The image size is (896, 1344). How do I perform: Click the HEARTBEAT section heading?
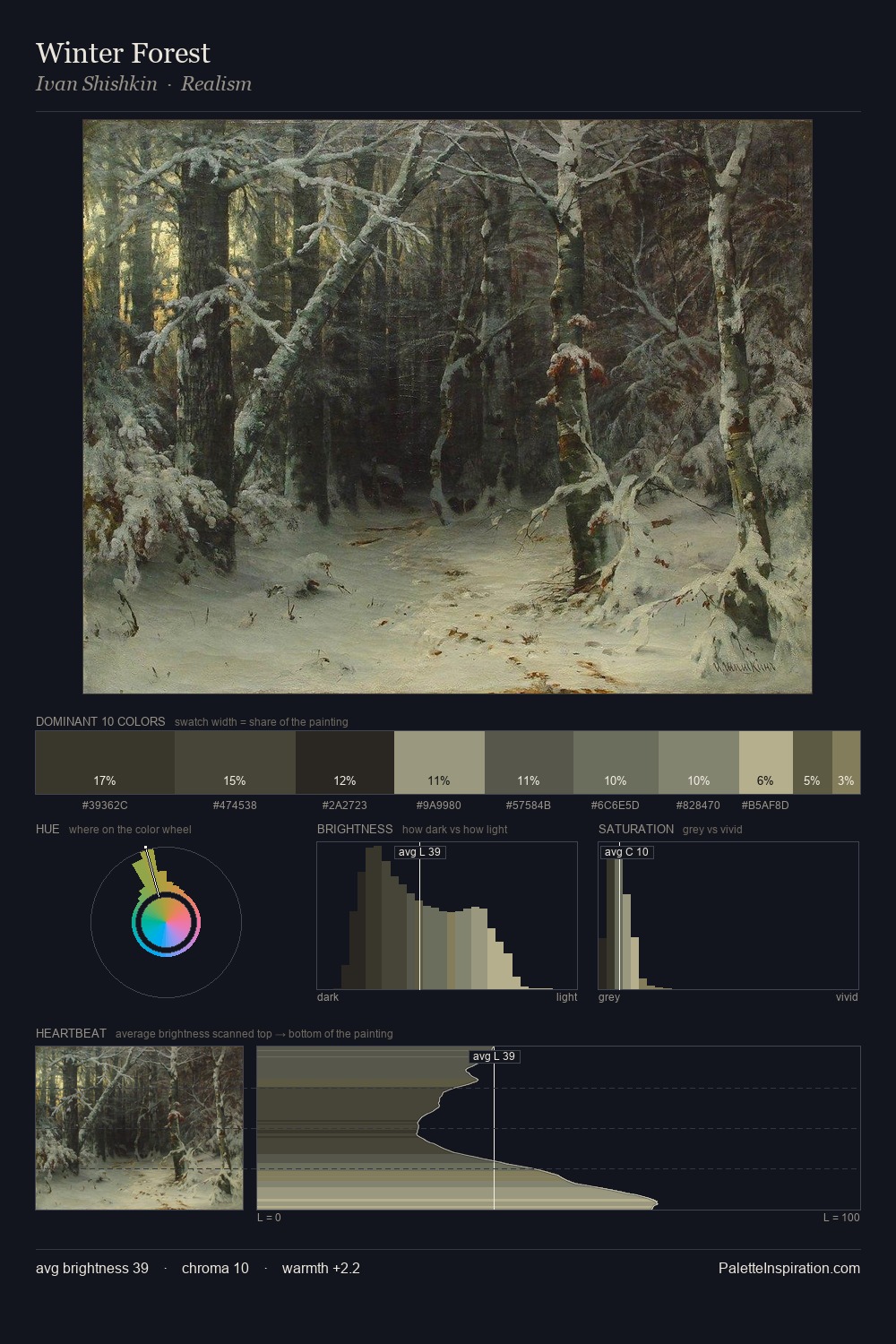[71, 1033]
